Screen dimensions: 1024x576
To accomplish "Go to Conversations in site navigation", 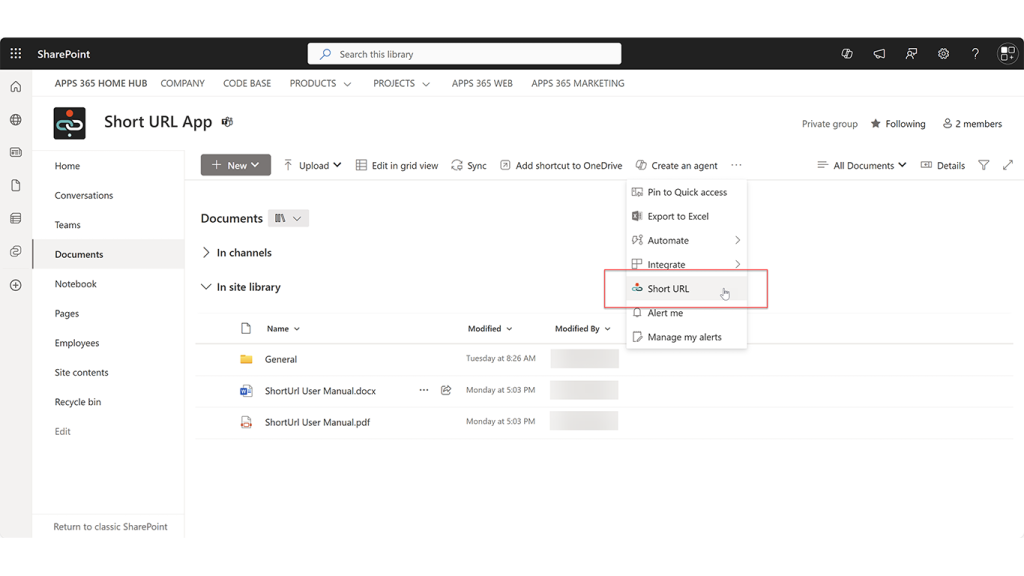I will [x=84, y=195].
